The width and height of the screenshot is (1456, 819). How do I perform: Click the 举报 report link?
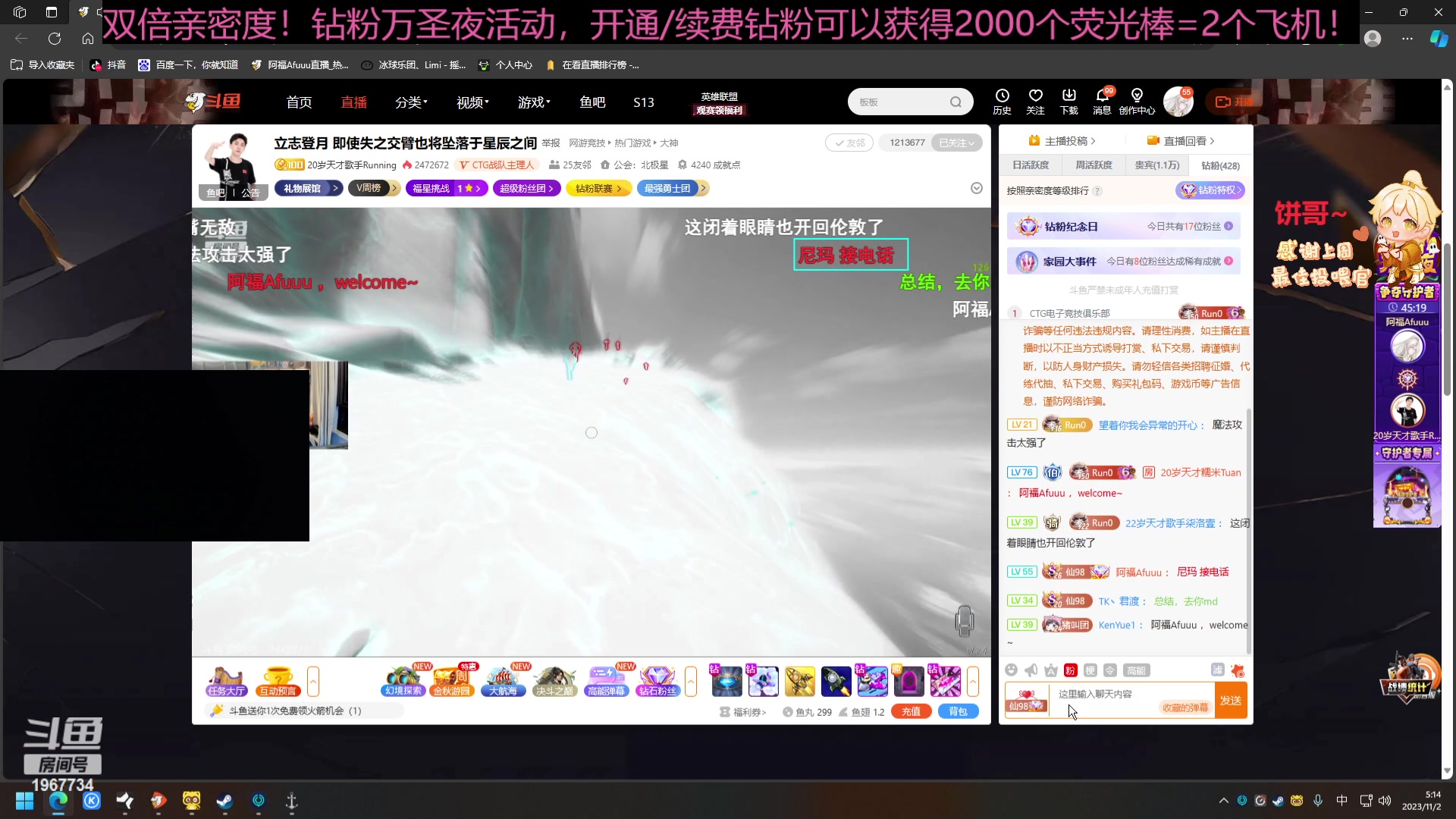point(551,143)
